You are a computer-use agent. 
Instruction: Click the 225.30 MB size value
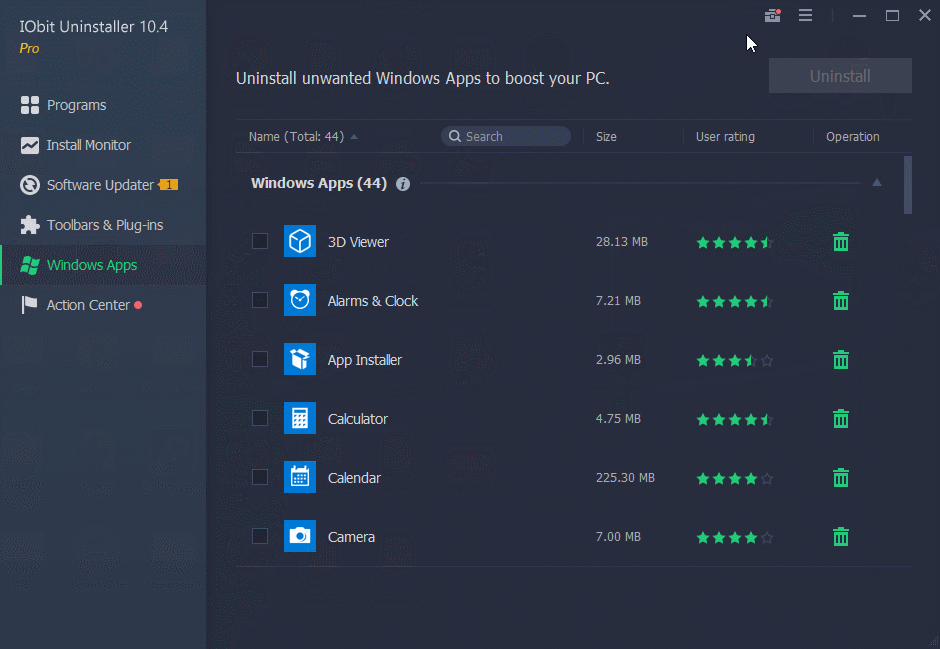pos(625,478)
